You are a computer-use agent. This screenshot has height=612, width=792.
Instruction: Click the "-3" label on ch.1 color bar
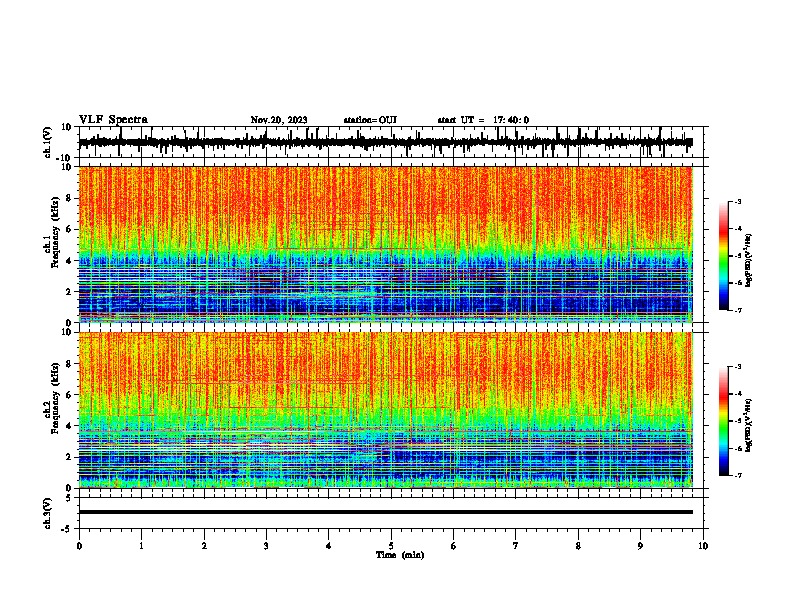(737, 201)
